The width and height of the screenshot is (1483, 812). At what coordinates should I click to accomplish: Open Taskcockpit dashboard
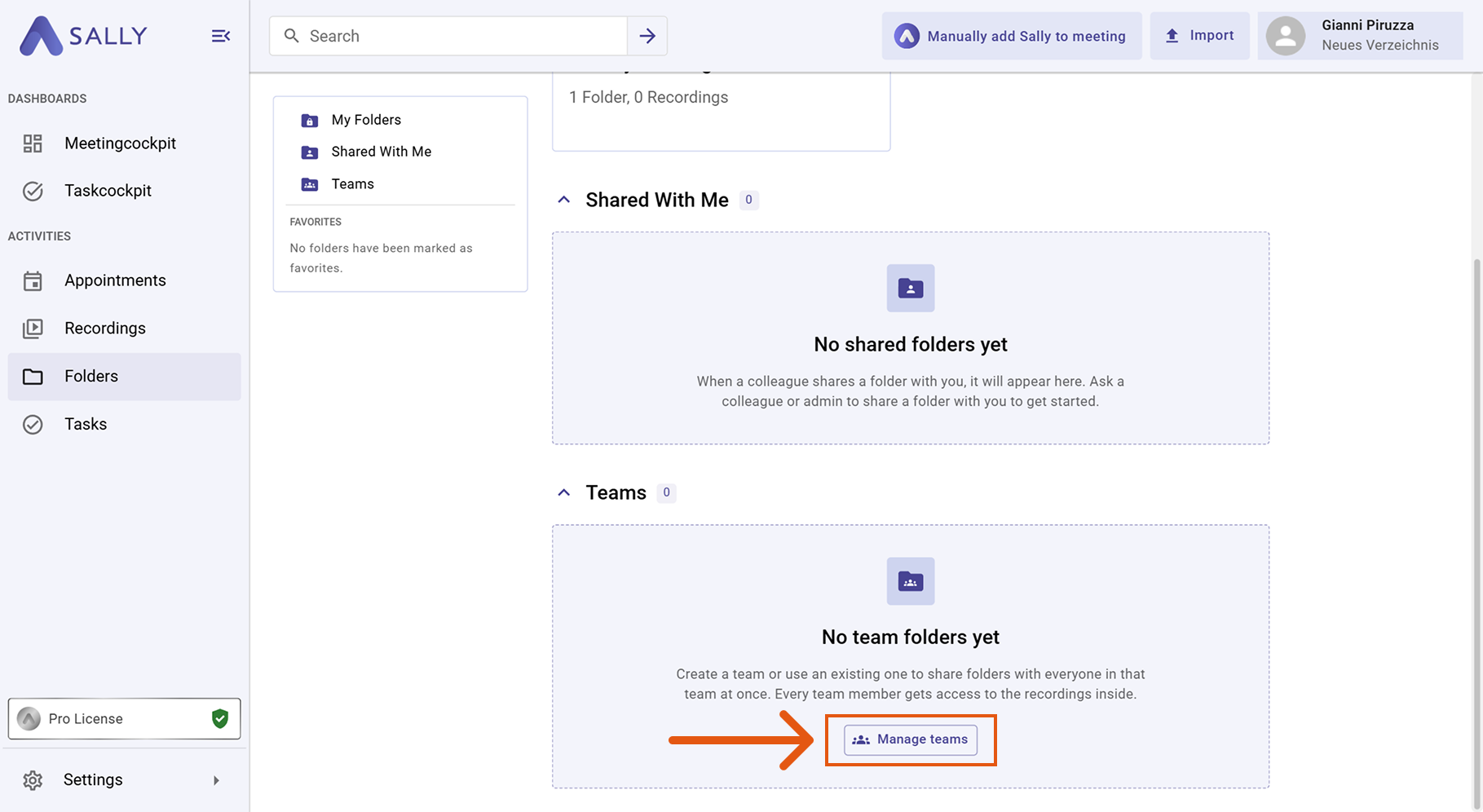click(108, 191)
